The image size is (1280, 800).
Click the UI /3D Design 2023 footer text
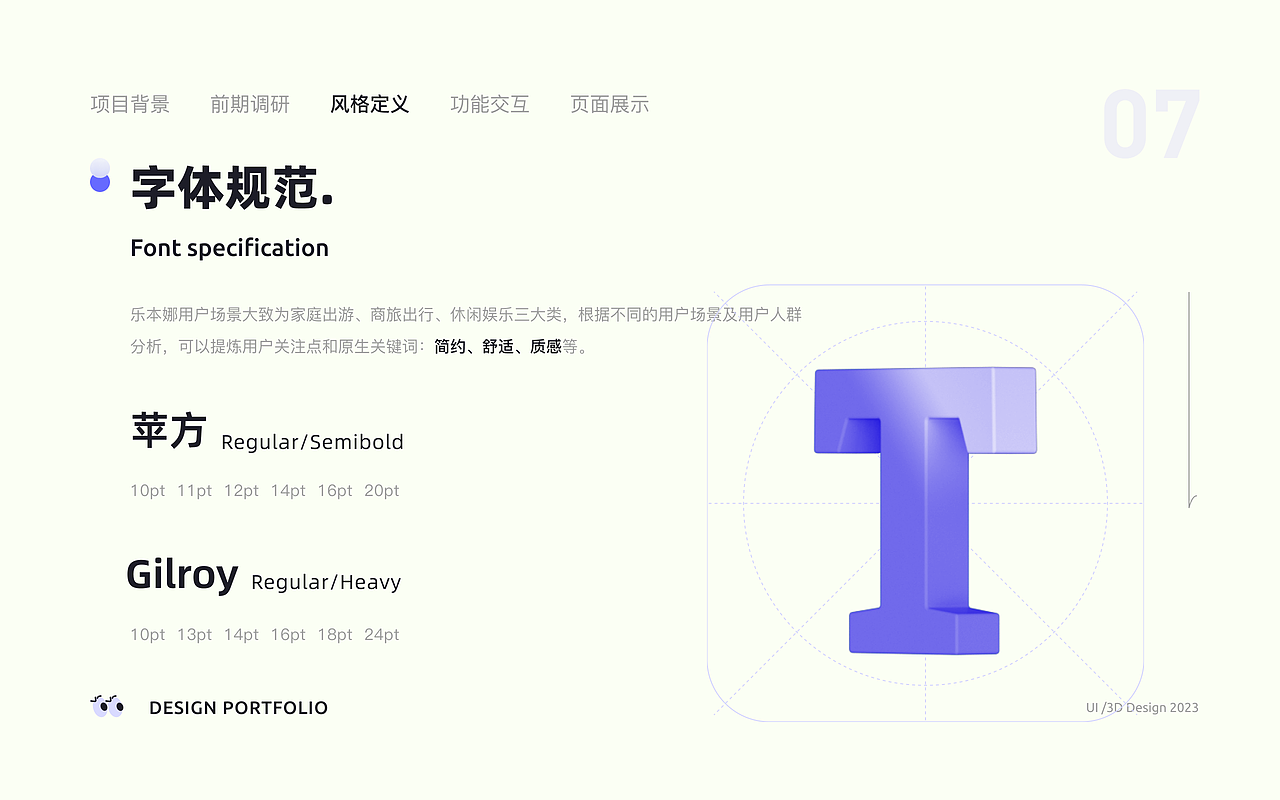1142,708
